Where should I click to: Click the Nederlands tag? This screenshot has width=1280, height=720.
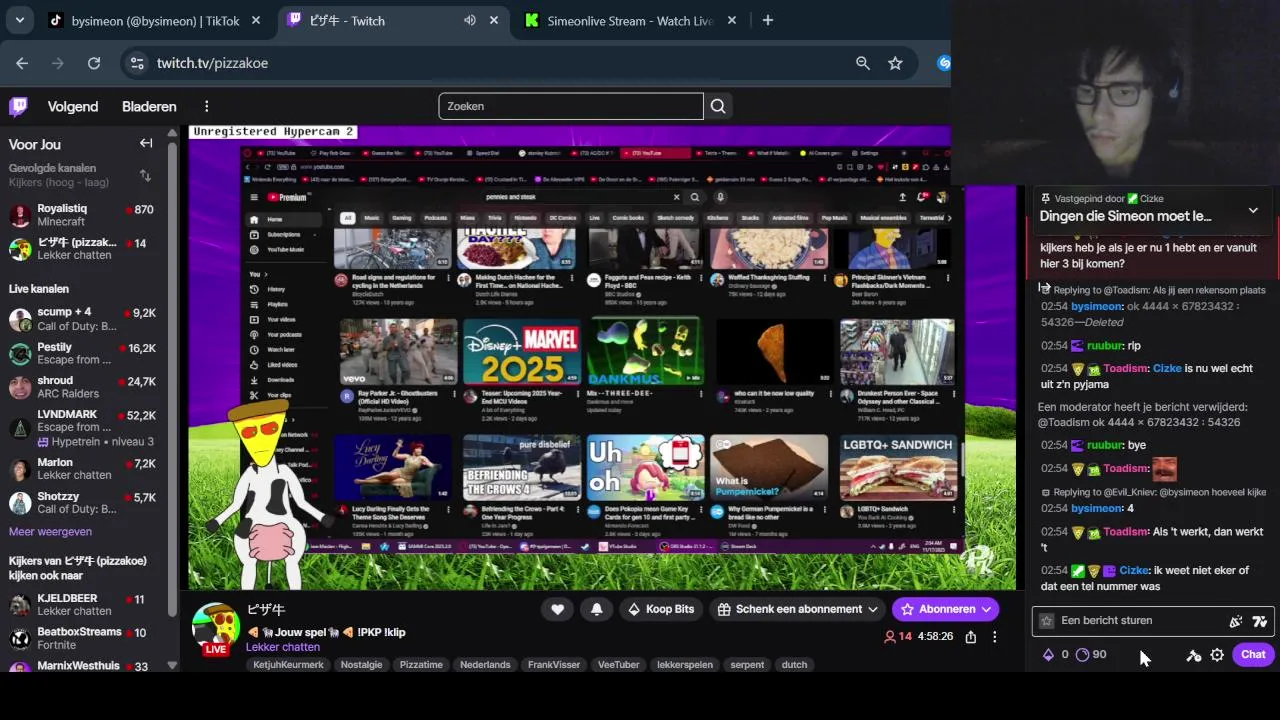(x=485, y=664)
